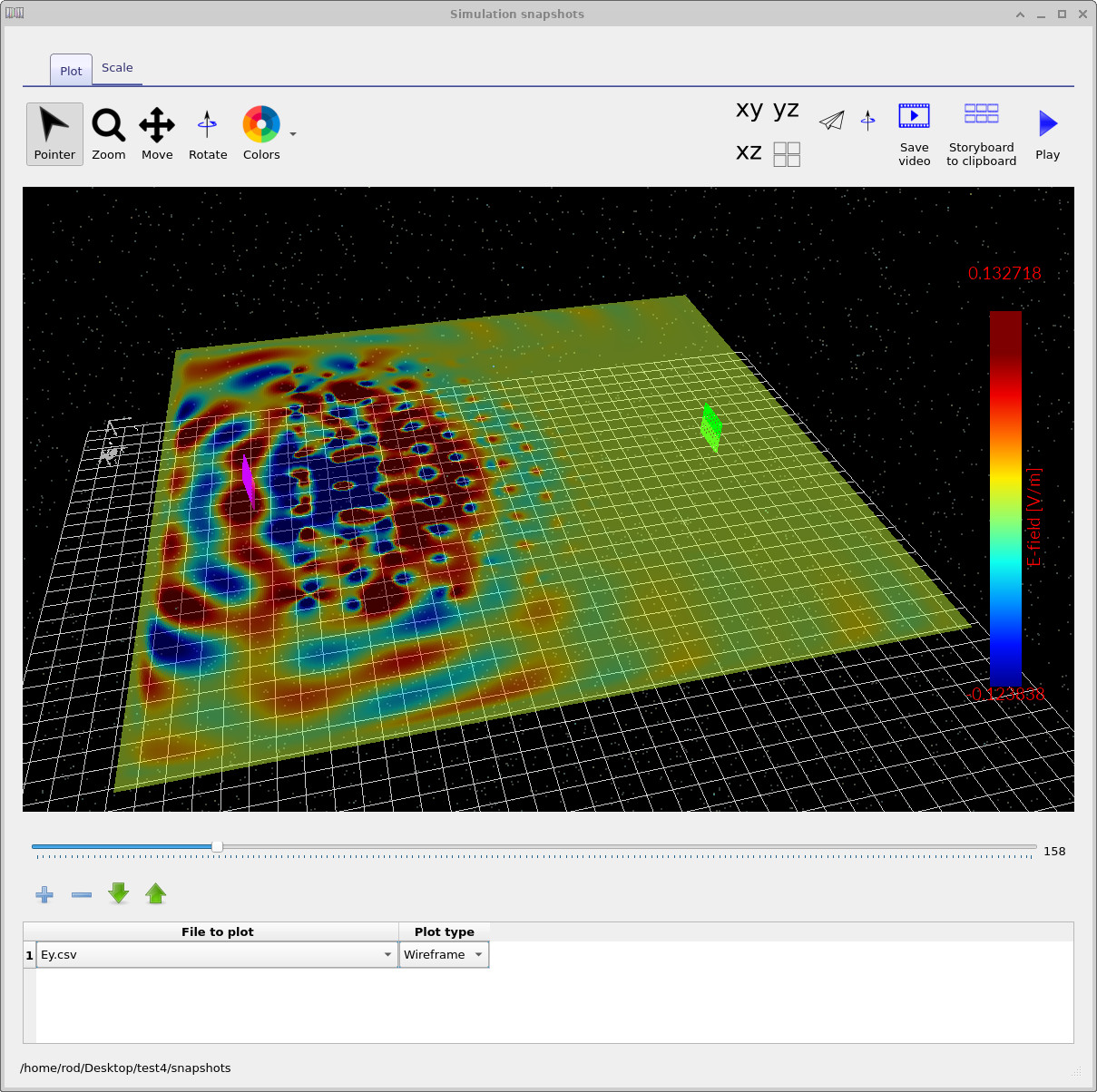This screenshot has width=1097, height=1092.
Task: Open the Ey.csv file dropdown
Action: coord(217,954)
